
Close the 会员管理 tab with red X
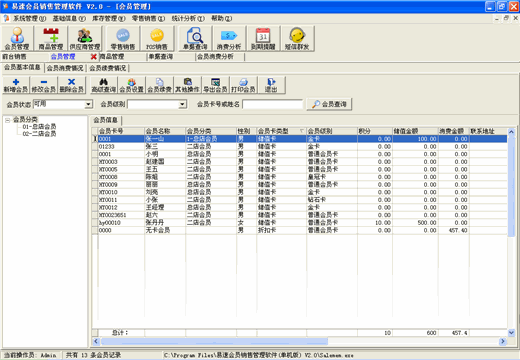pos(94,57)
